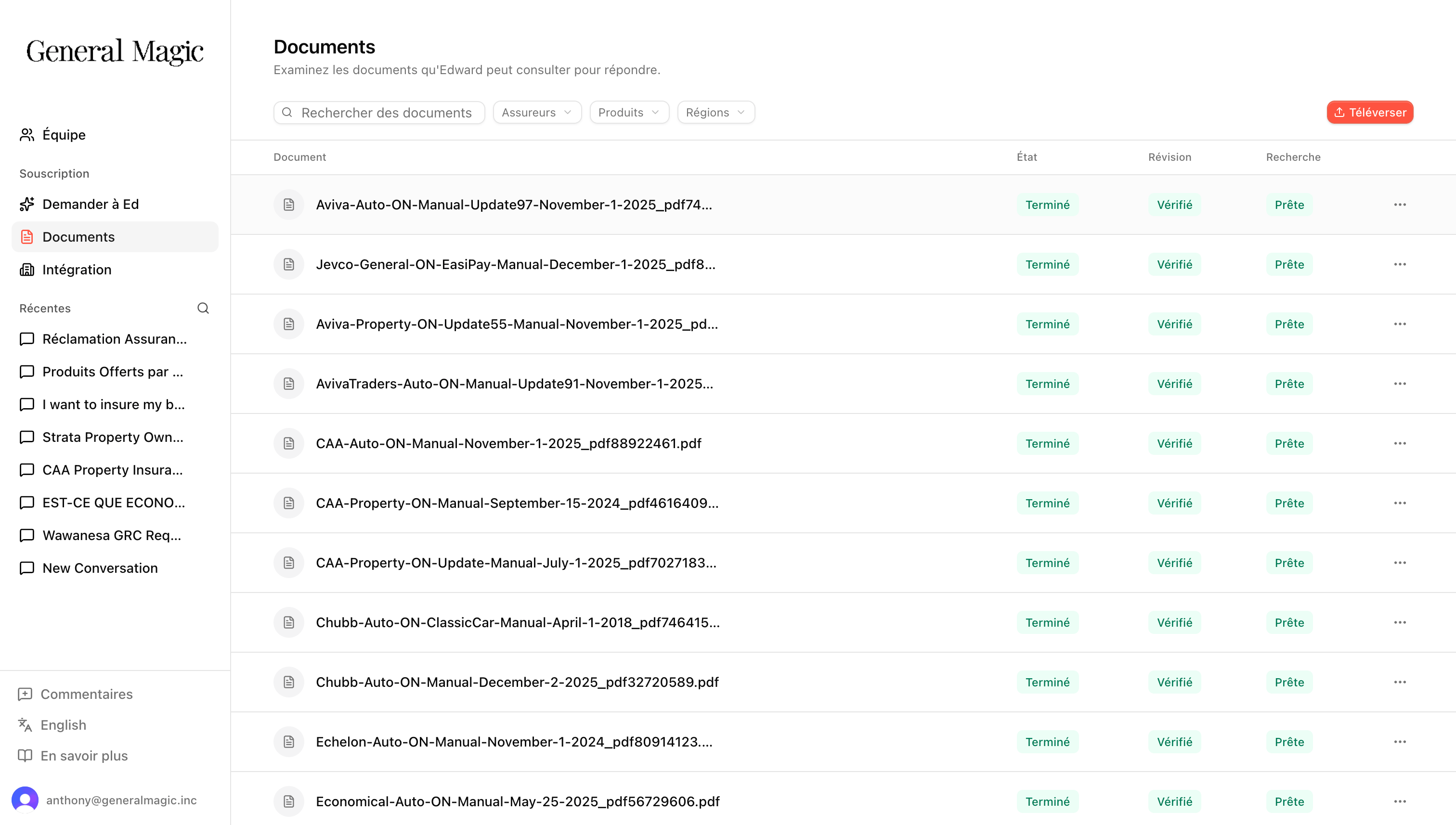
Task: Open Jevco-General-ON-EasiPay-Manual-December-1-2025 document
Action: point(516,265)
